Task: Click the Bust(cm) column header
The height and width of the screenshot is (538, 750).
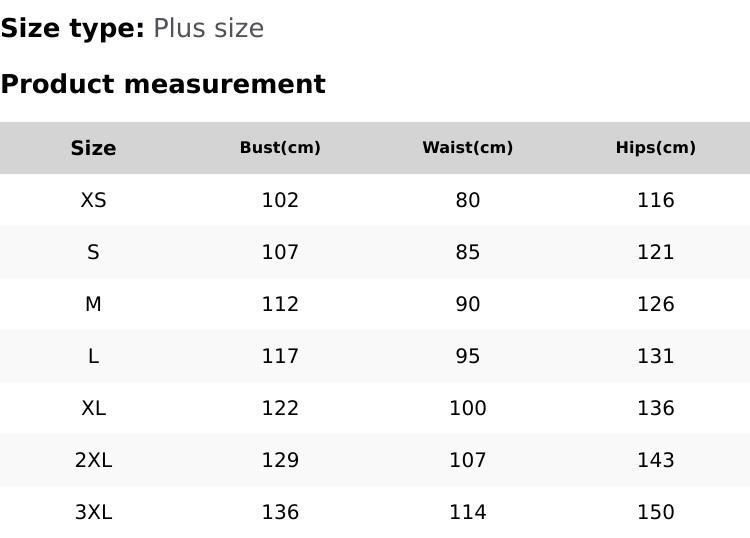Action: [x=280, y=148]
